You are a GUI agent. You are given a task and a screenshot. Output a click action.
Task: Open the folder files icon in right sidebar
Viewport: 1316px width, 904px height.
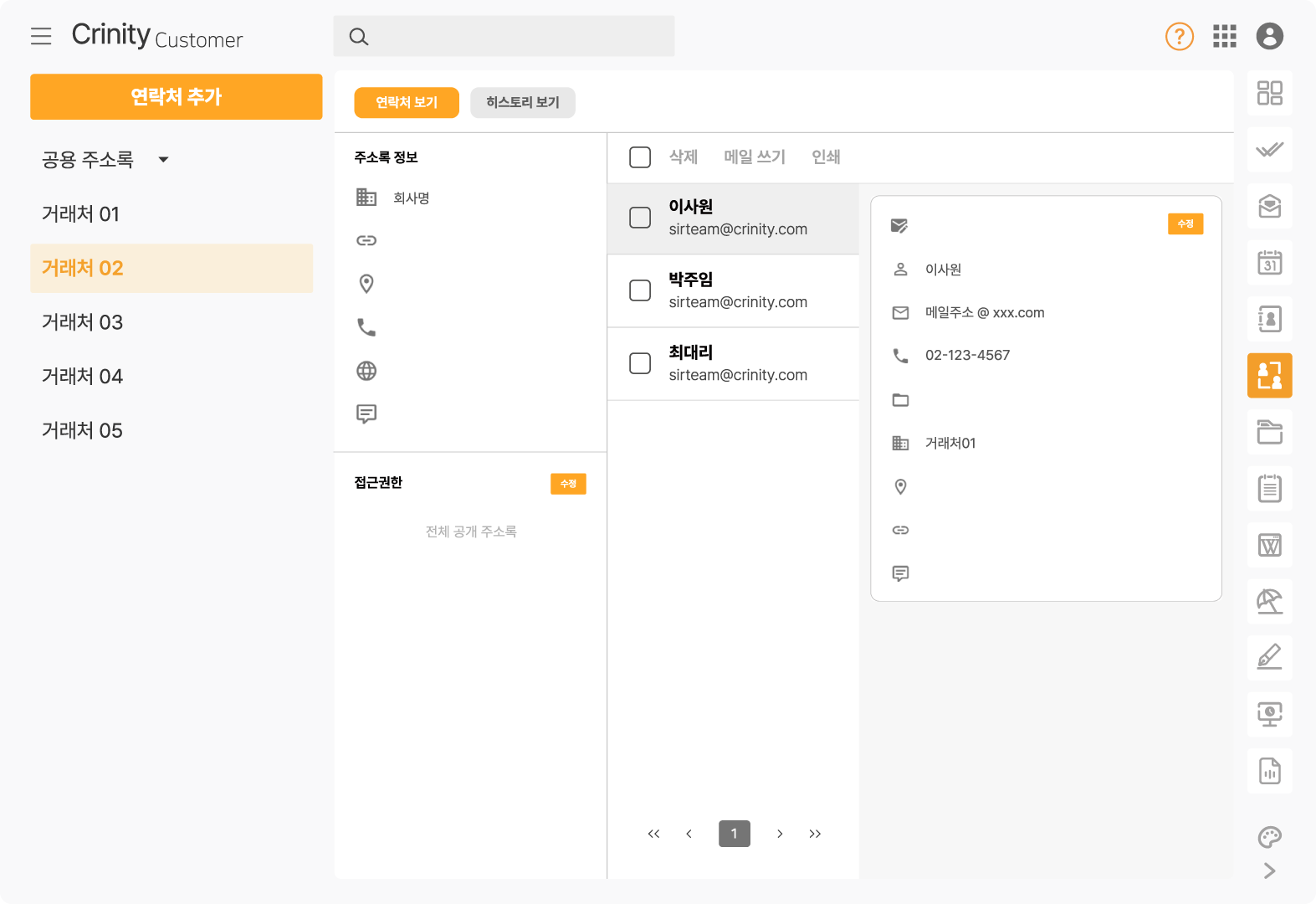pos(1270,432)
